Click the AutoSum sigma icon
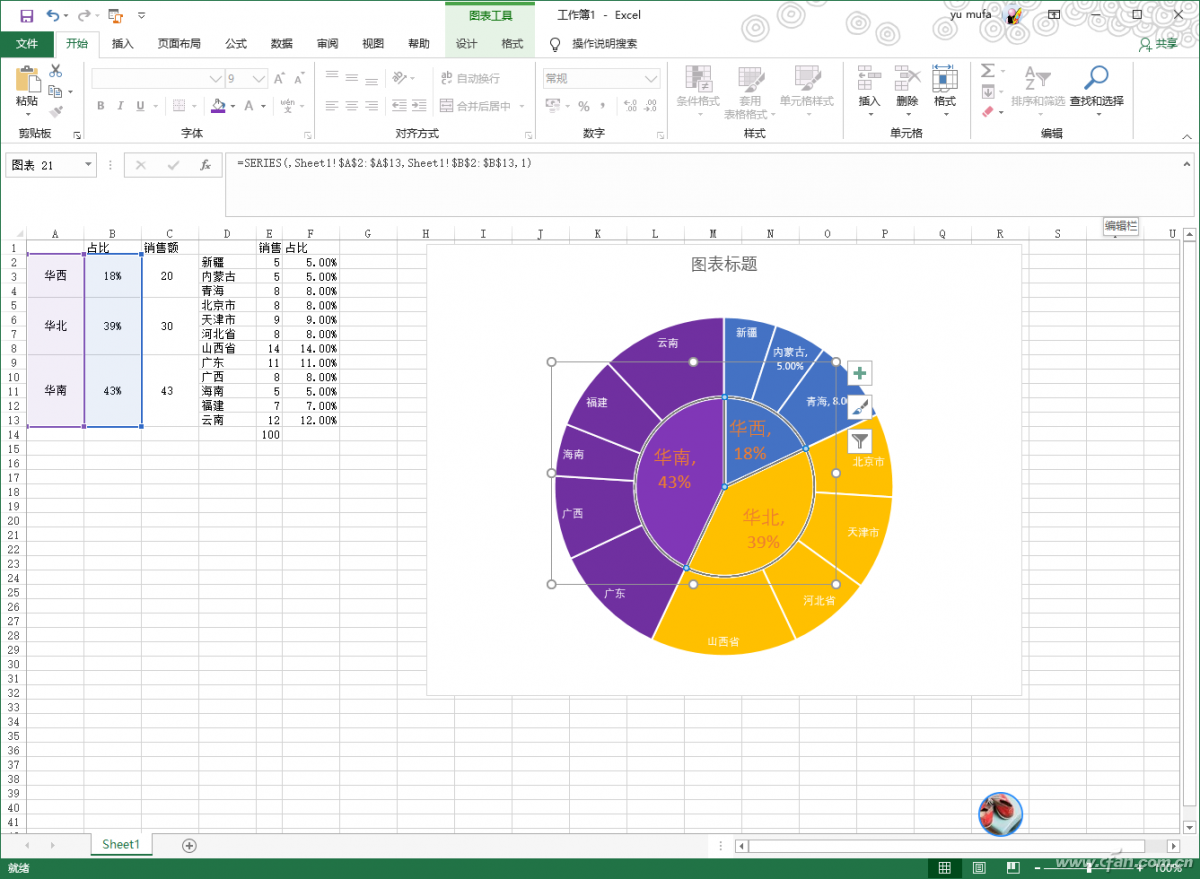This screenshot has height=879, width=1200. (987, 71)
